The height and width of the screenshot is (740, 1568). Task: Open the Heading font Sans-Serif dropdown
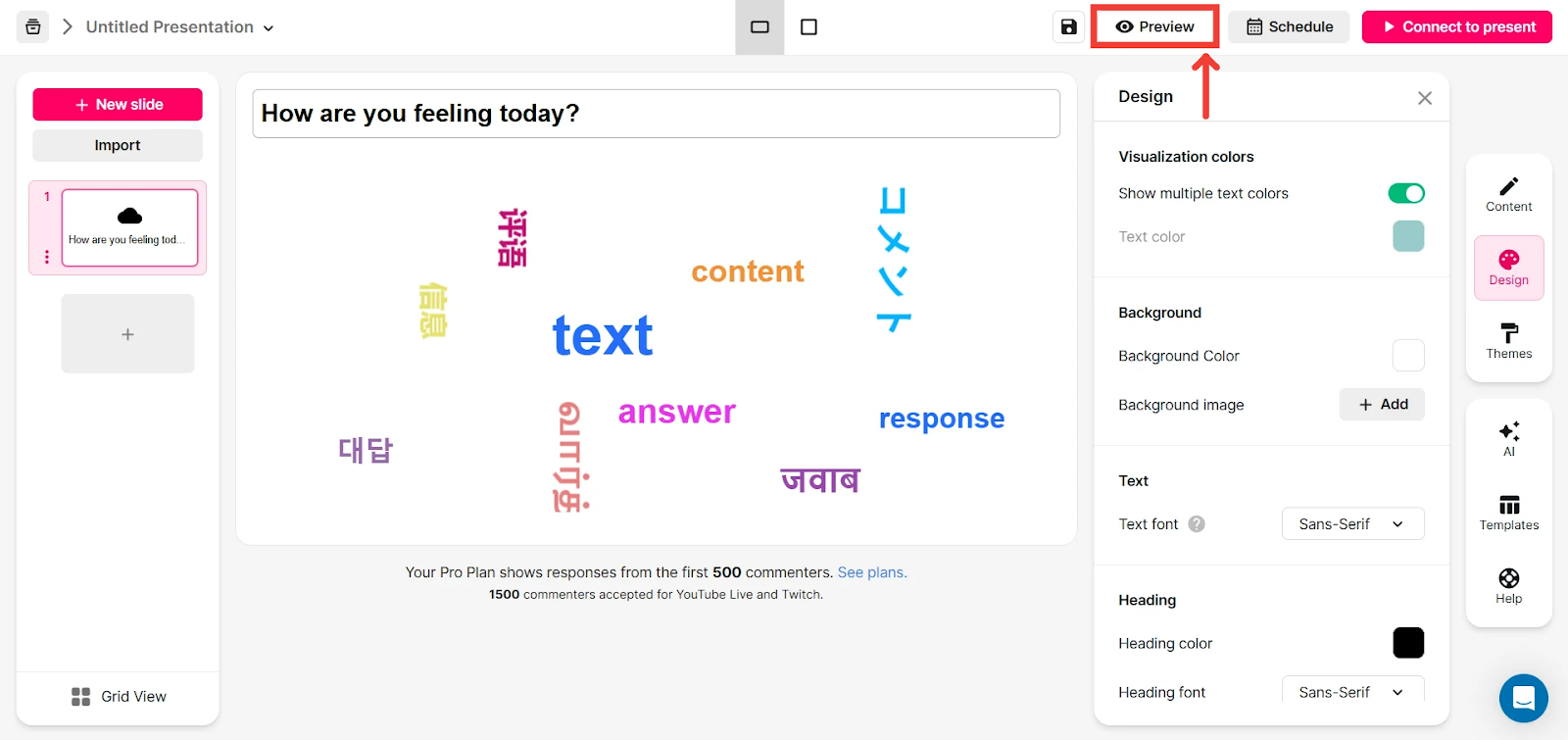pyautogui.click(x=1352, y=691)
